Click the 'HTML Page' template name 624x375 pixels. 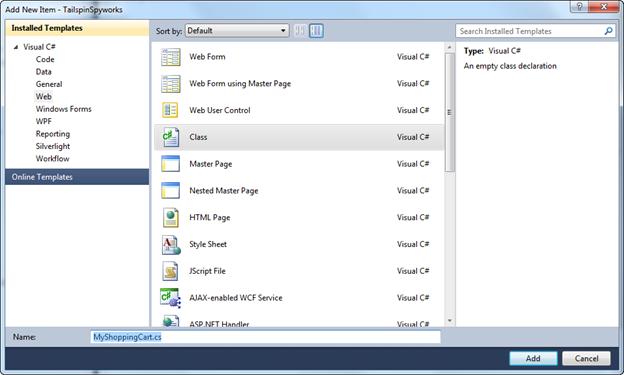210,217
